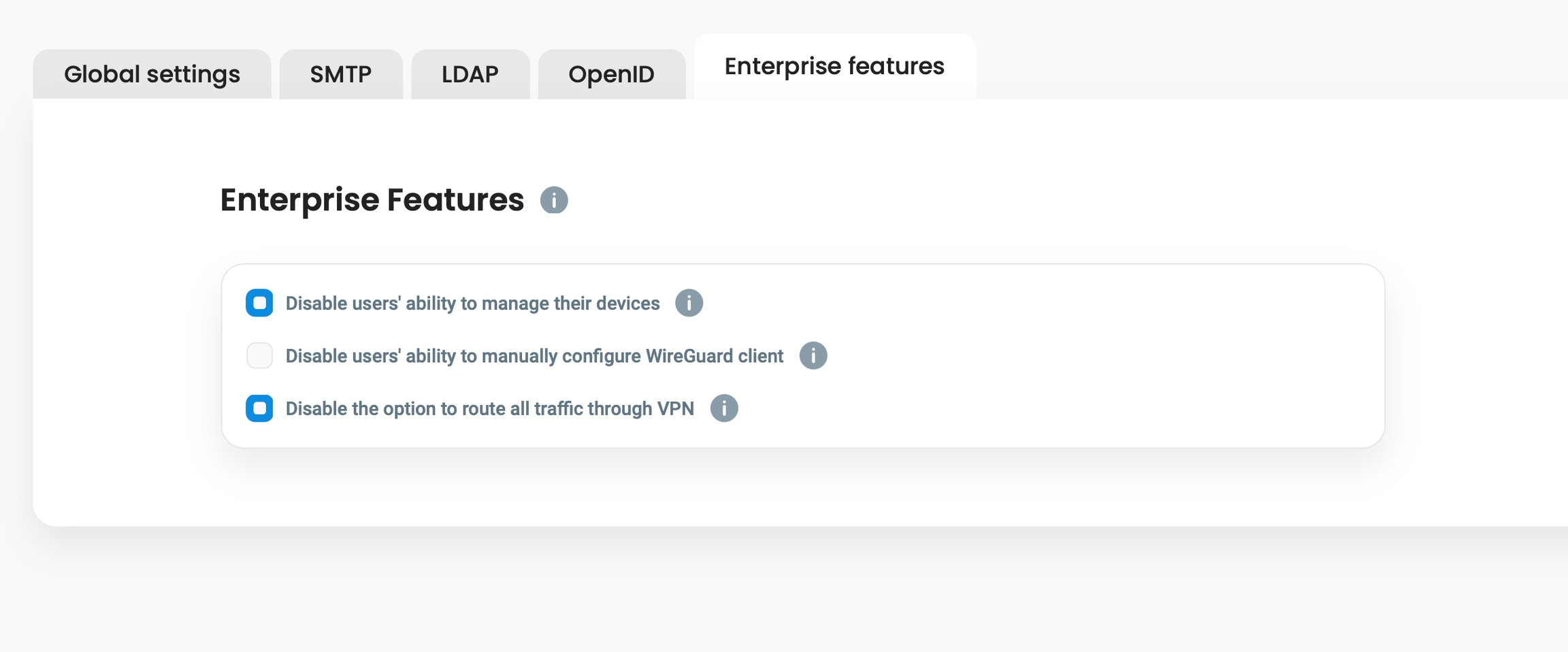Uncheck the disable route all traffic checkbox
Image resolution: width=1568 pixels, height=652 pixels.
coord(259,408)
